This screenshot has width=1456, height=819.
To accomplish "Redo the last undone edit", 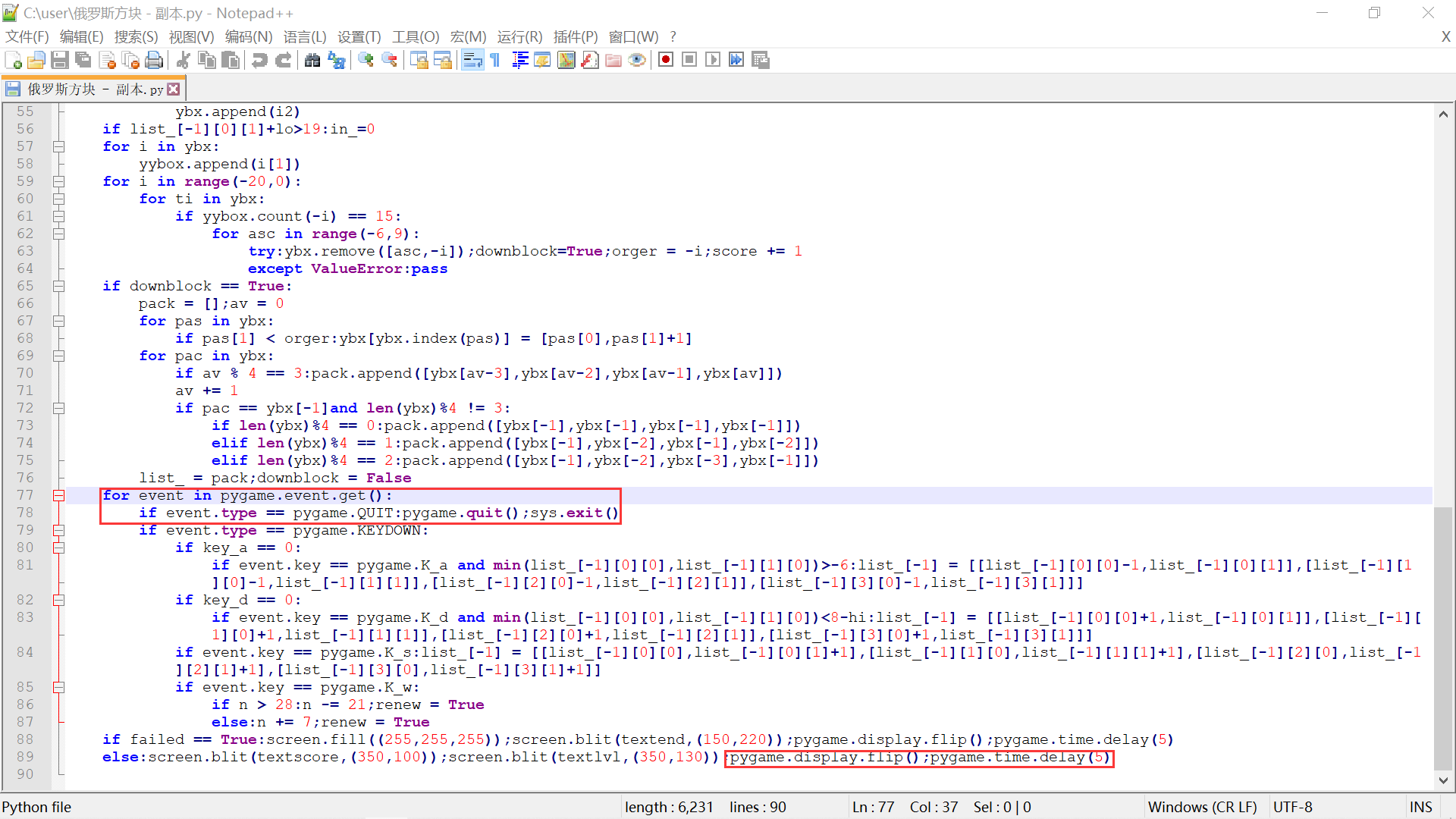I will pos(283,60).
